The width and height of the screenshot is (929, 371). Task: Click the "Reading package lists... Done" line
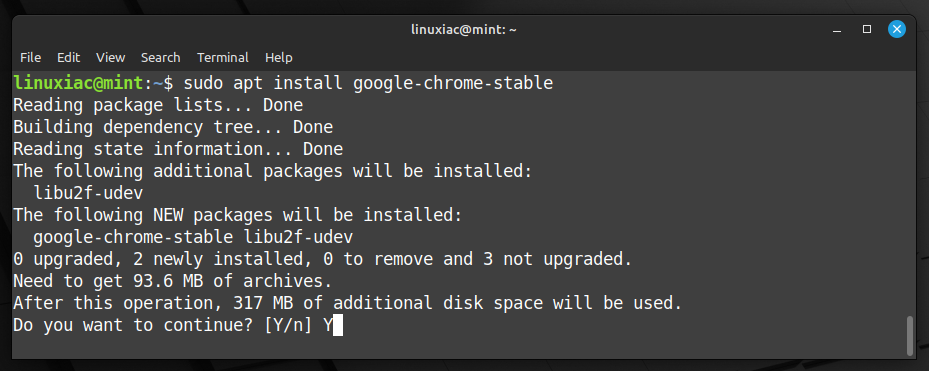tap(158, 105)
